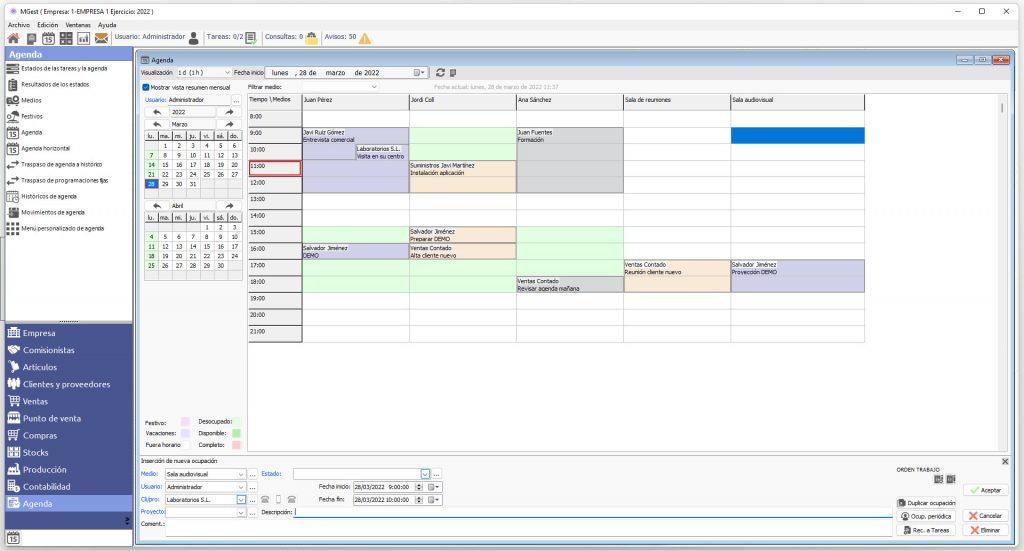Click the Administrador user silhouette icon
This screenshot has width=1024, height=551.
[x=193, y=39]
